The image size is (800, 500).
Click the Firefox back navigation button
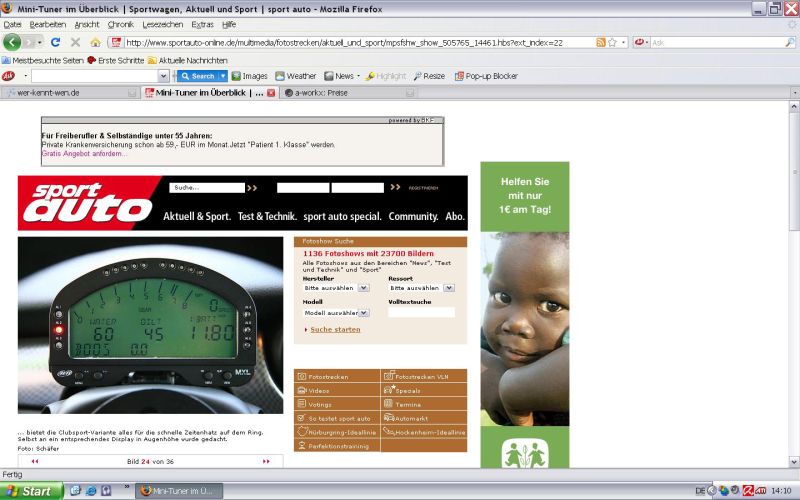tap(12, 42)
